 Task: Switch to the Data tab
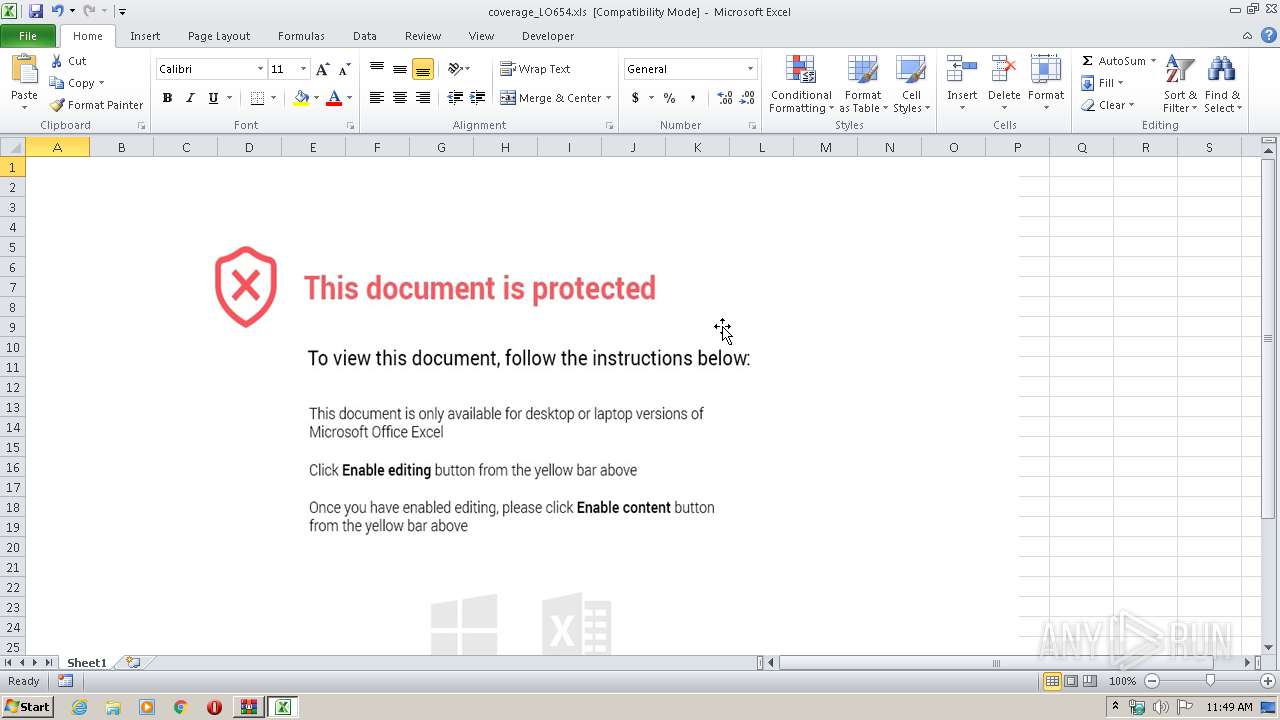pos(365,36)
